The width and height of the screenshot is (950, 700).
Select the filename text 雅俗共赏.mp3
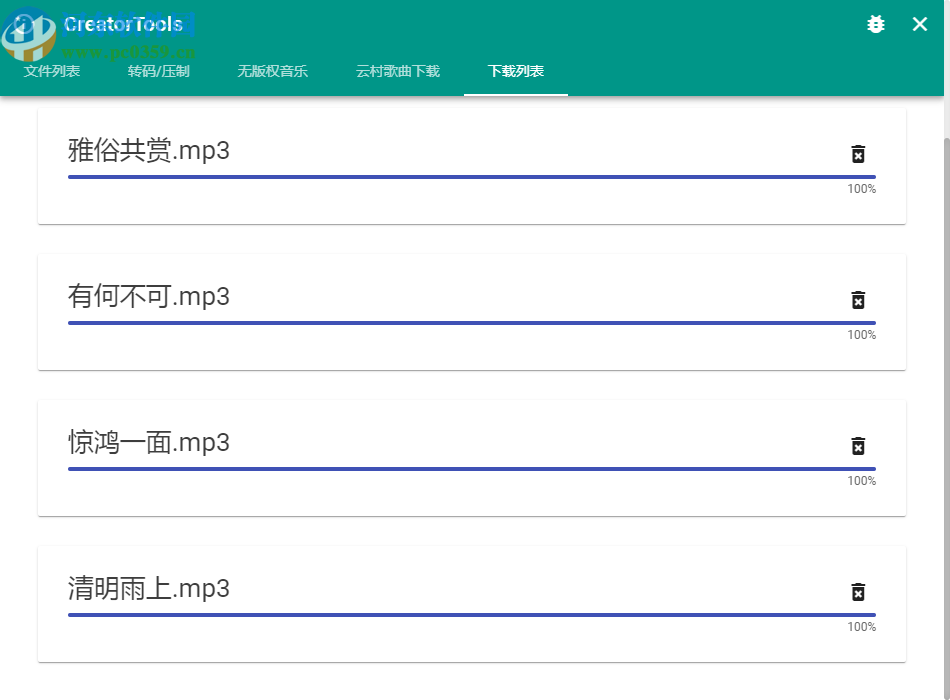pos(148,150)
